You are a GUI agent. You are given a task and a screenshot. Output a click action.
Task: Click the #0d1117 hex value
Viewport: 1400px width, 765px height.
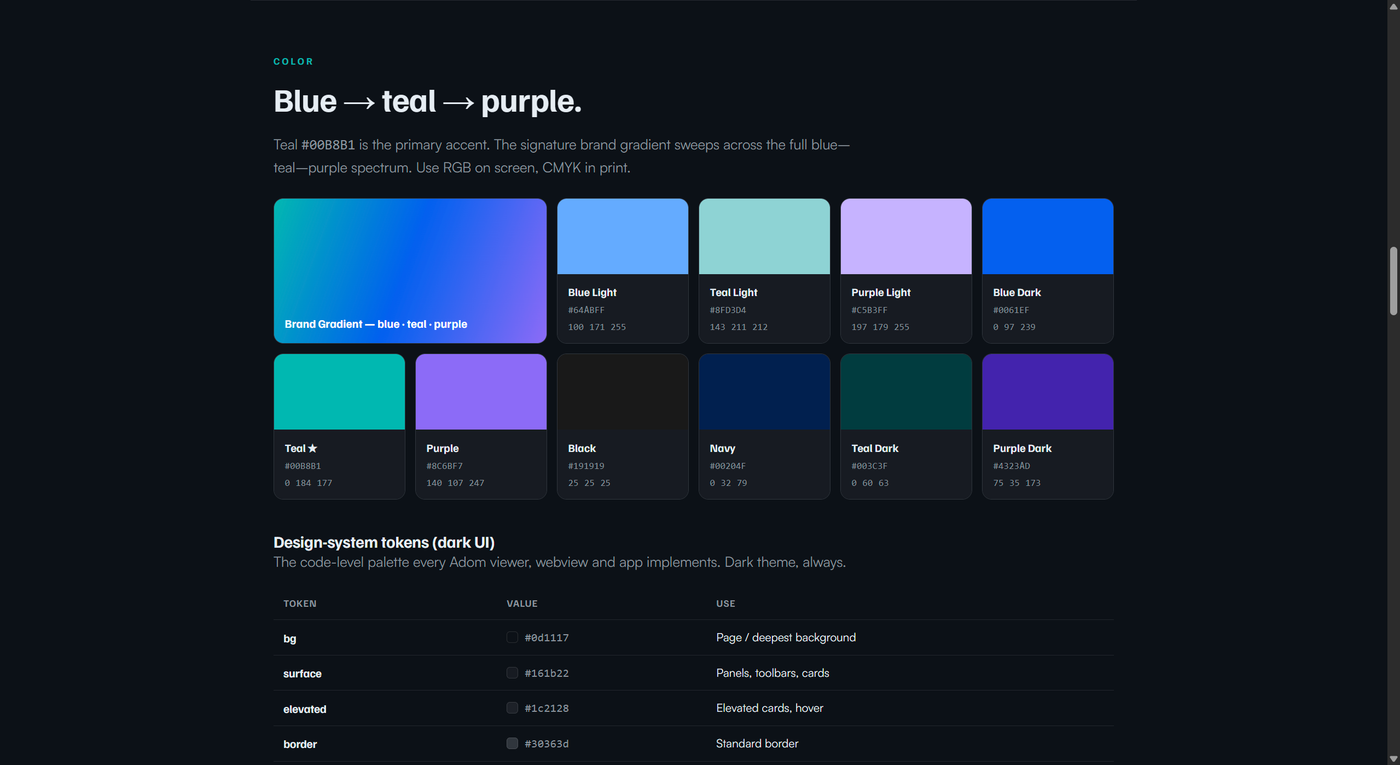pos(547,638)
